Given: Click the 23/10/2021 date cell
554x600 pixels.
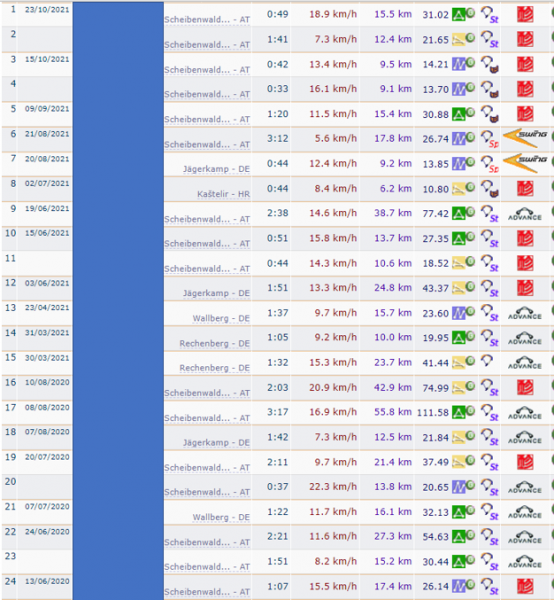Looking at the screenshot, I should coord(47,10).
